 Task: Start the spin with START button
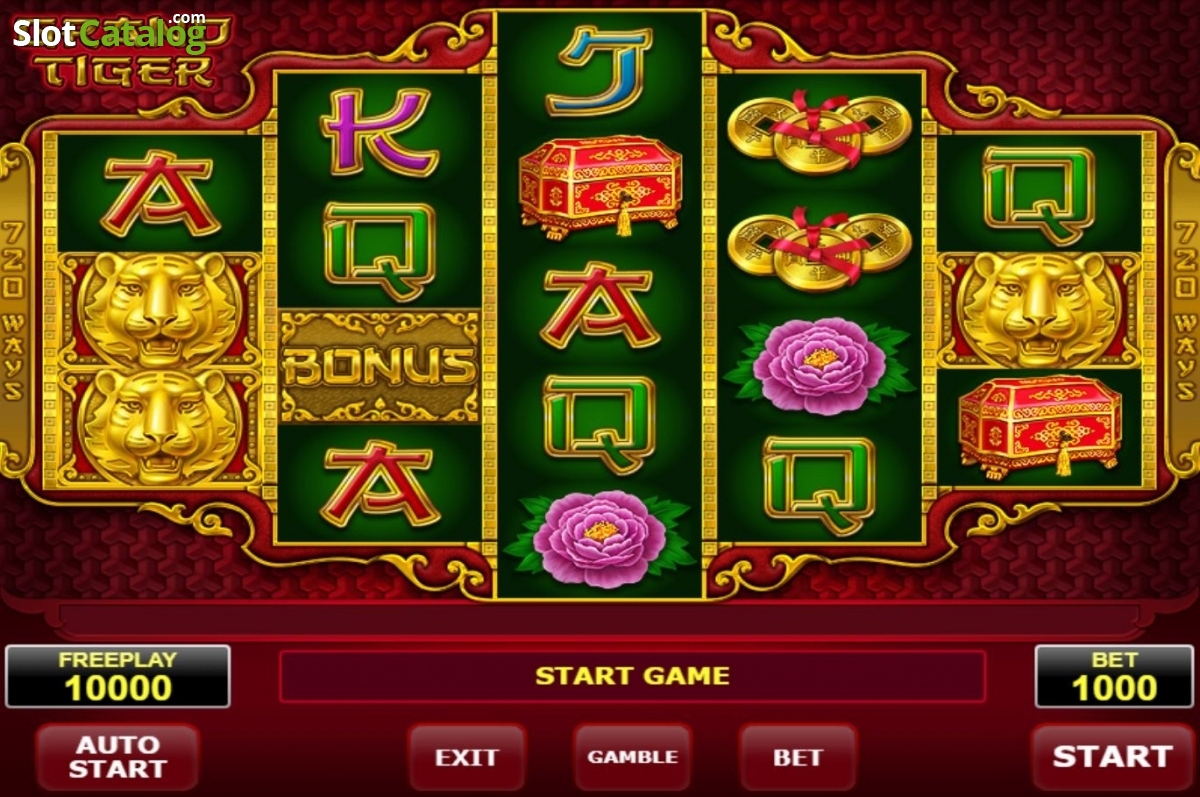pos(1111,756)
